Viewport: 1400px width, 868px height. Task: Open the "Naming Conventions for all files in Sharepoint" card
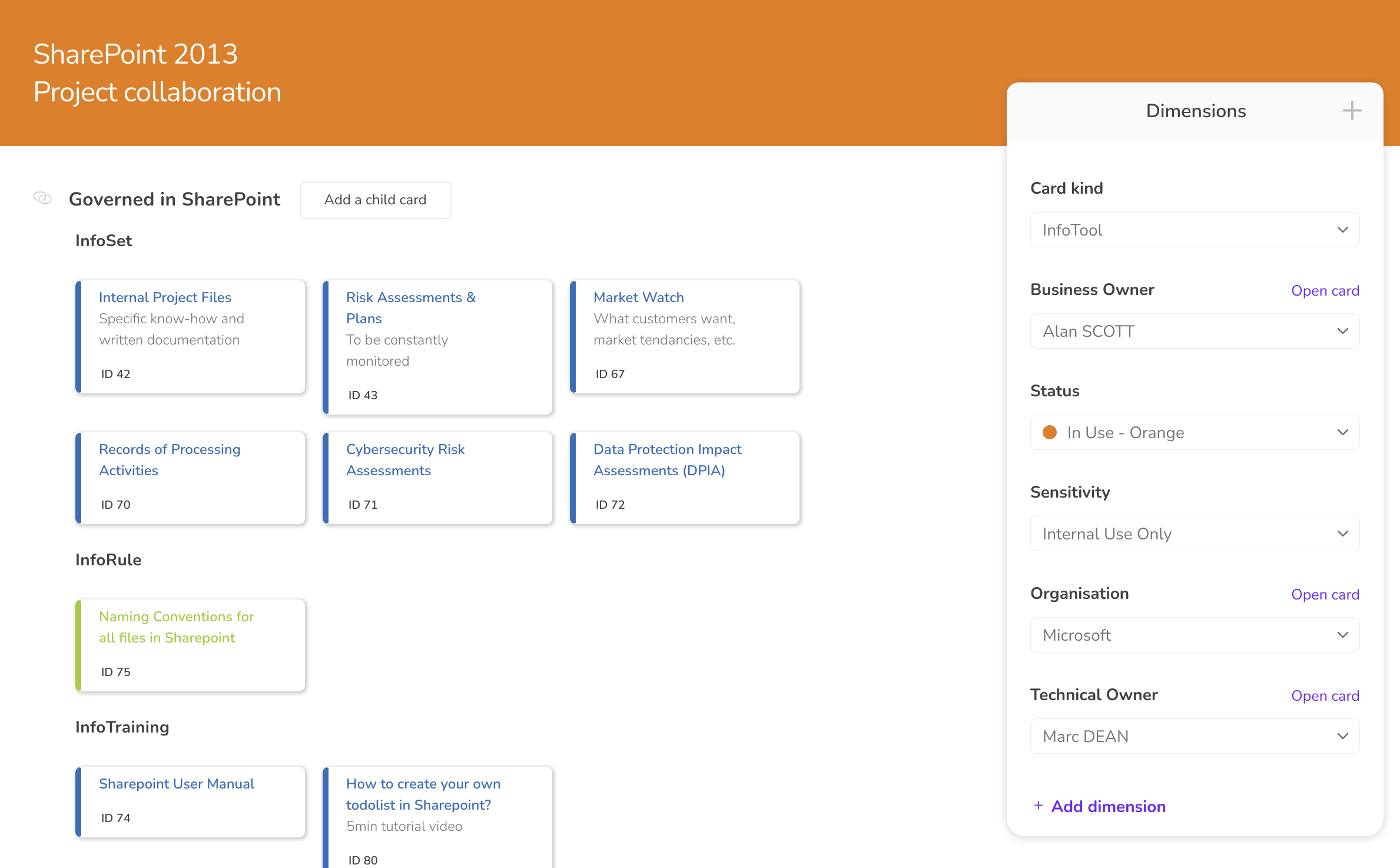177,627
